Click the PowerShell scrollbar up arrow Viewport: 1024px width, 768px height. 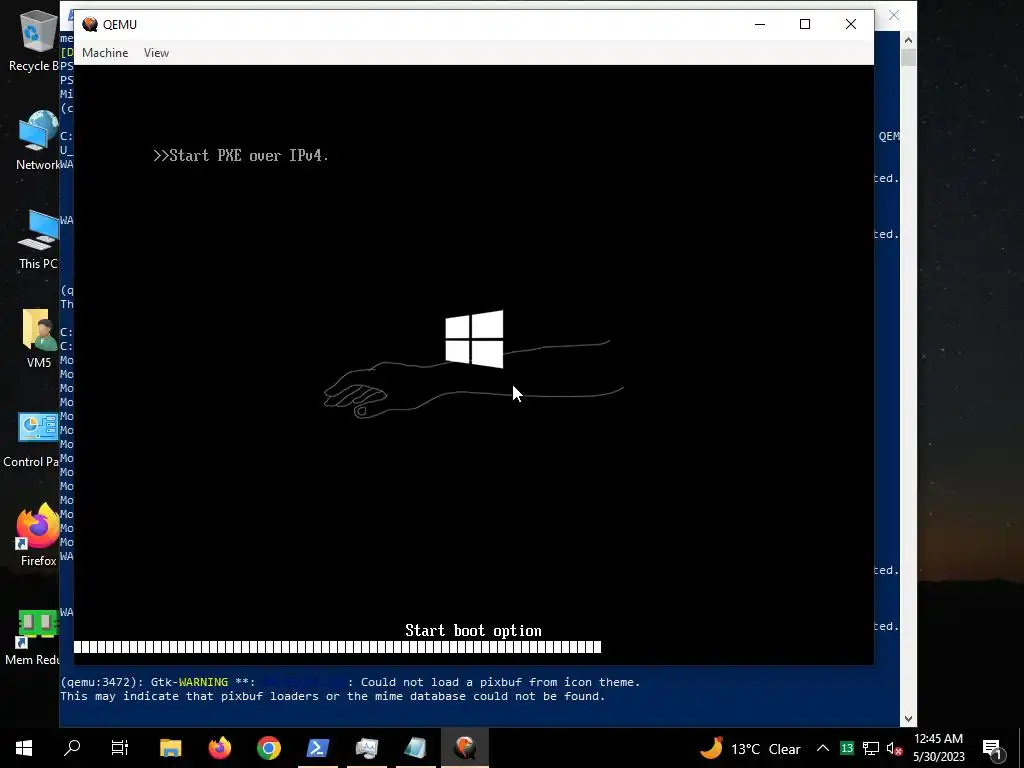(x=908, y=40)
